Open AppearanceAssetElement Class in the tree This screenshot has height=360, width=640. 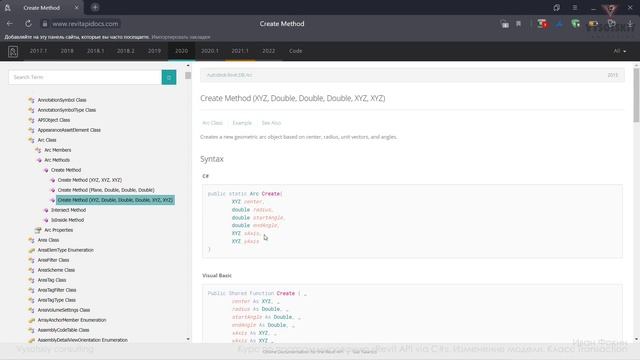pos(69,130)
